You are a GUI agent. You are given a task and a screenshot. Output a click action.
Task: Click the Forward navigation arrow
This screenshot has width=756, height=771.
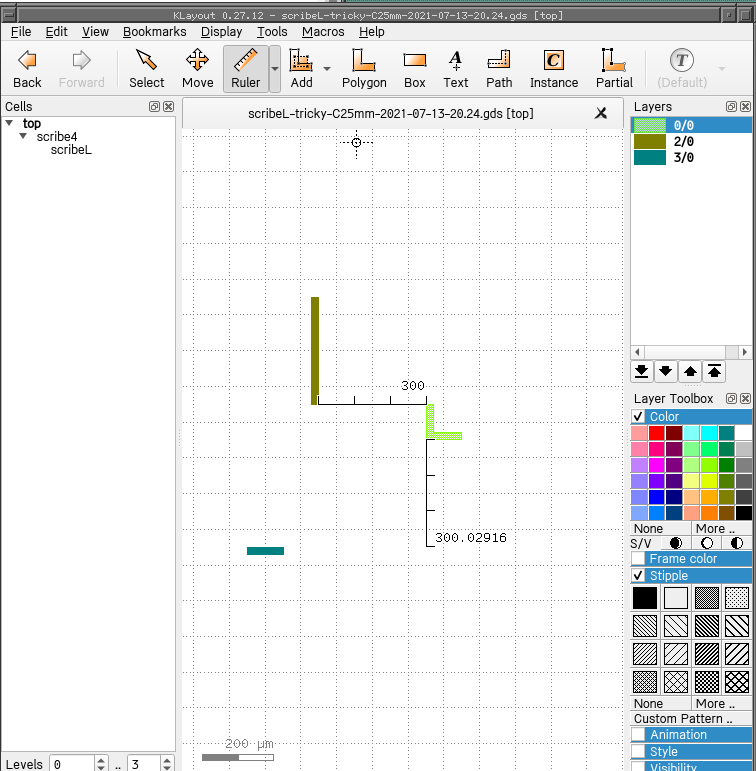81,69
